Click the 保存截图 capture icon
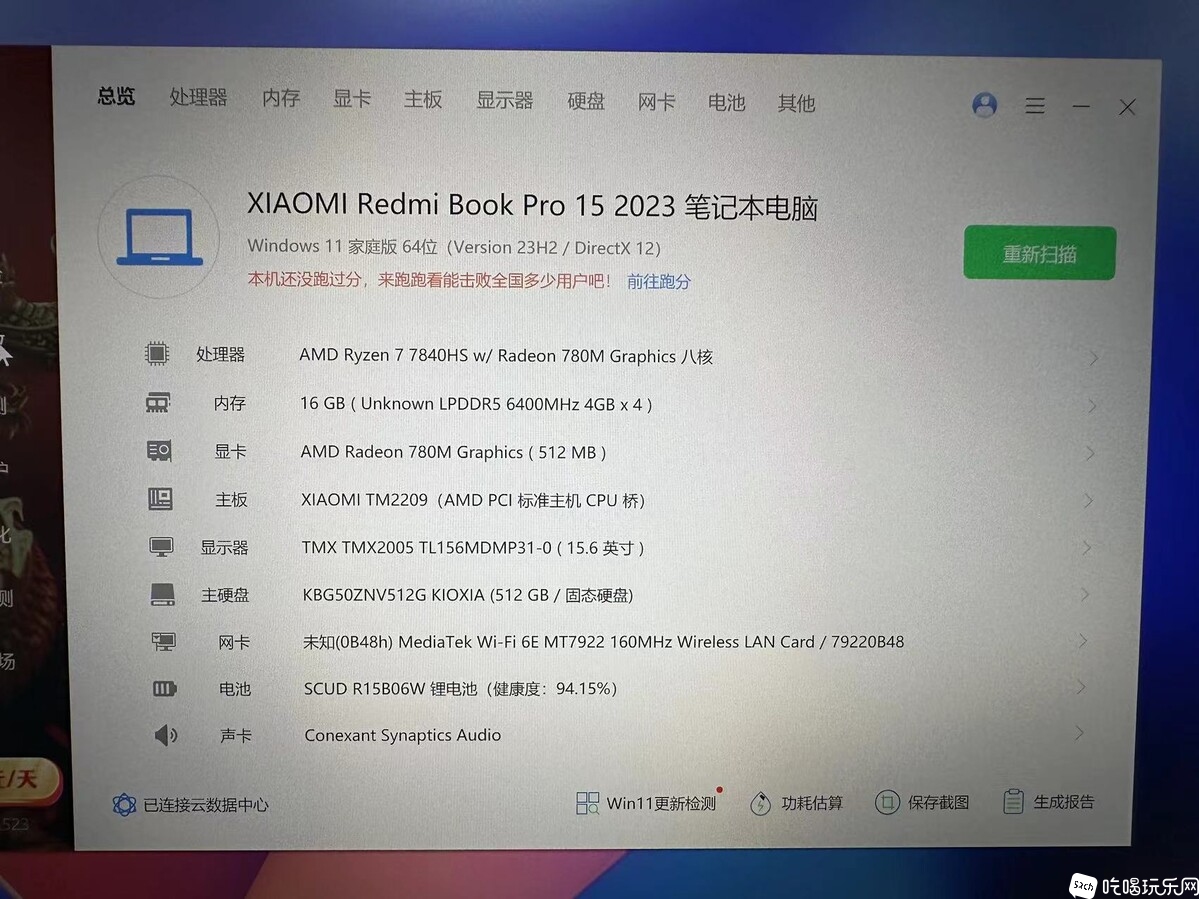This screenshot has width=1199, height=899. [x=887, y=803]
